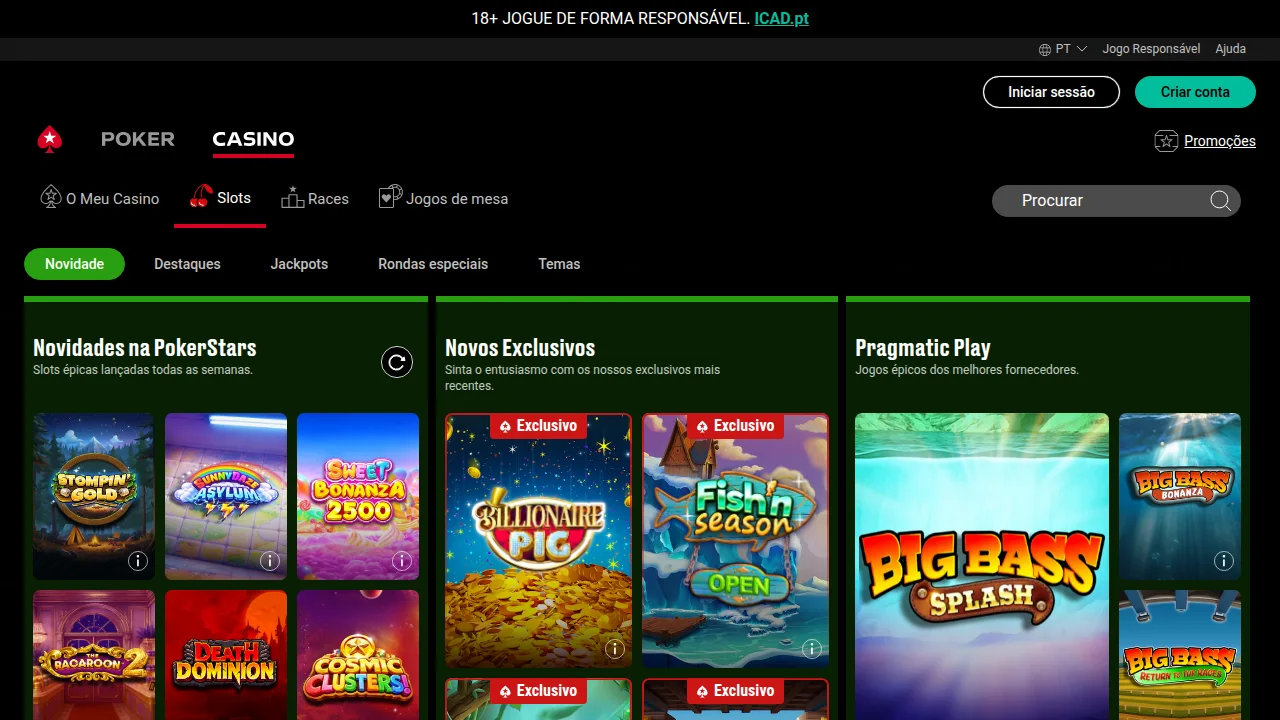Click the Jogos de mesa cards icon
Viewport: 1280px width, 720px height.
[390, 197]
